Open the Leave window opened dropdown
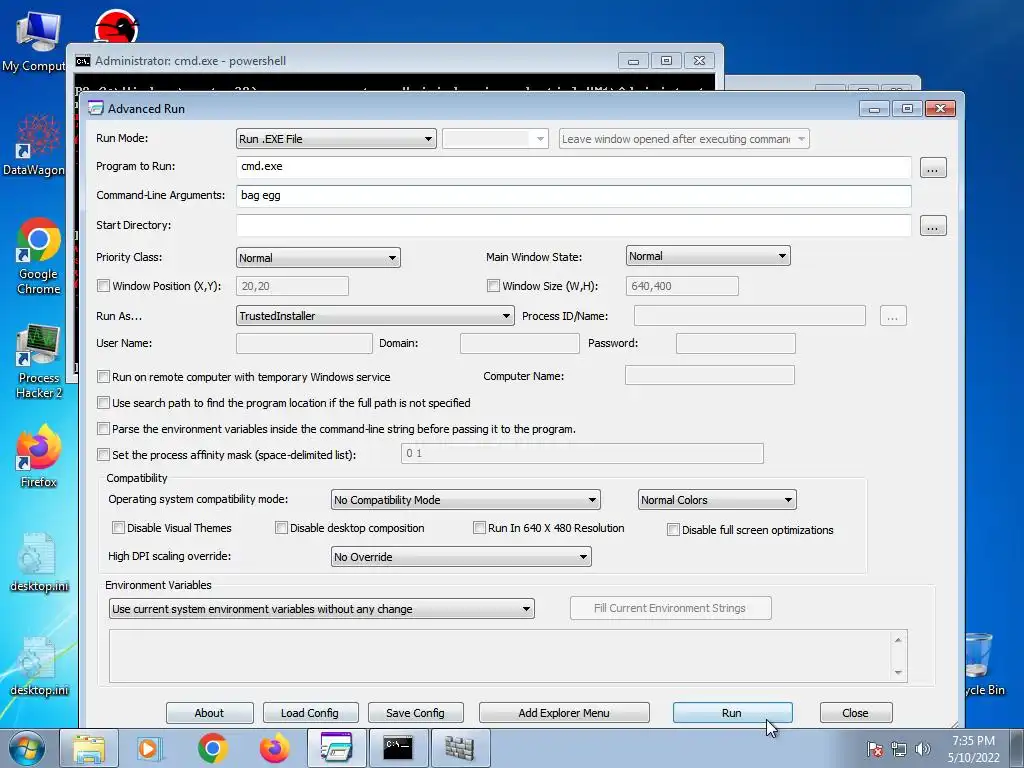Image resolution: width=1024 pixels, height=768 pixels. point(684,138)
